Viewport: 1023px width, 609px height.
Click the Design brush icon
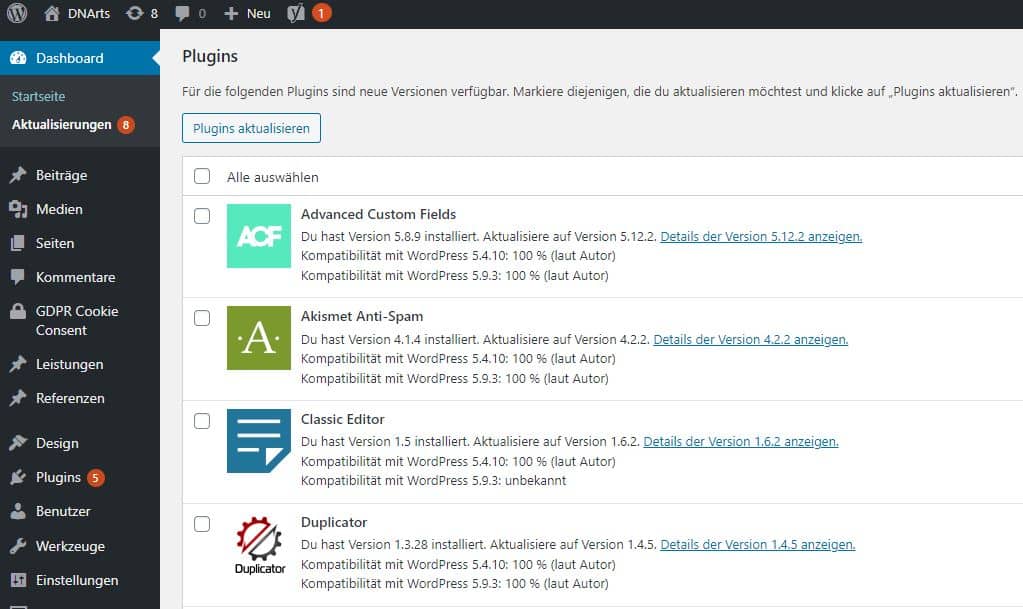coord(18,443)
